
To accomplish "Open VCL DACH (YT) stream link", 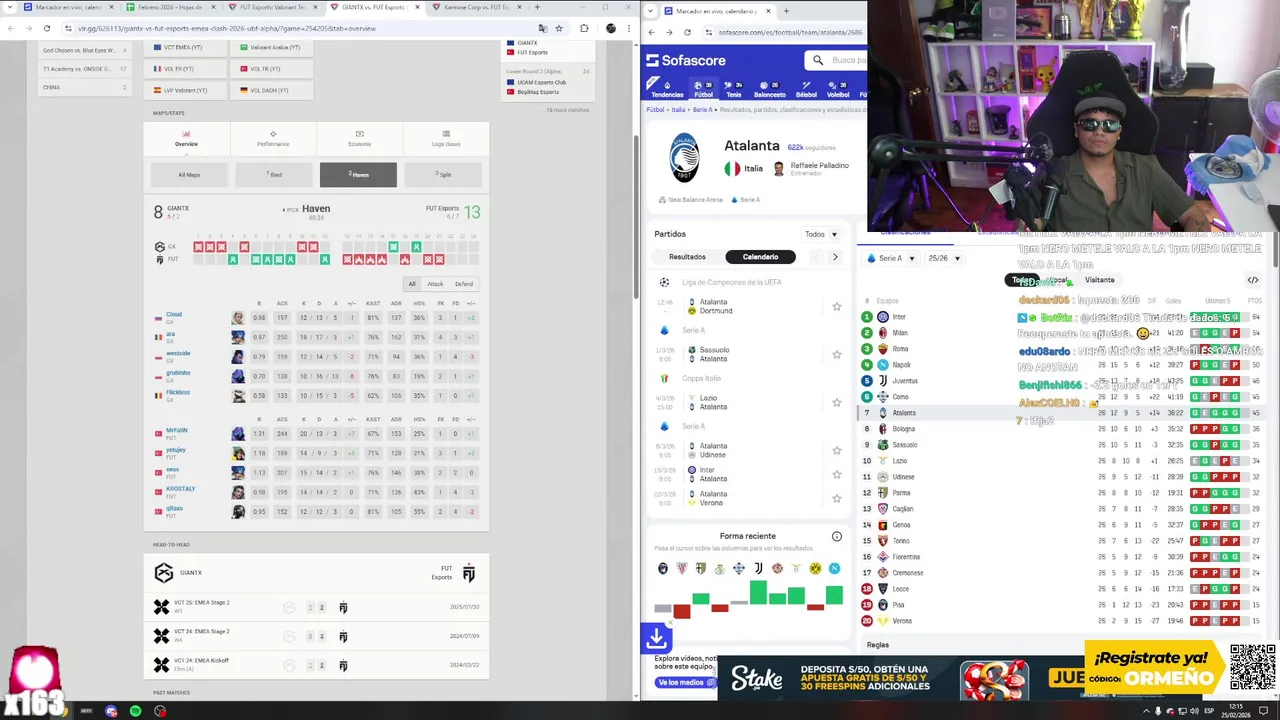I will pos(270,90).
